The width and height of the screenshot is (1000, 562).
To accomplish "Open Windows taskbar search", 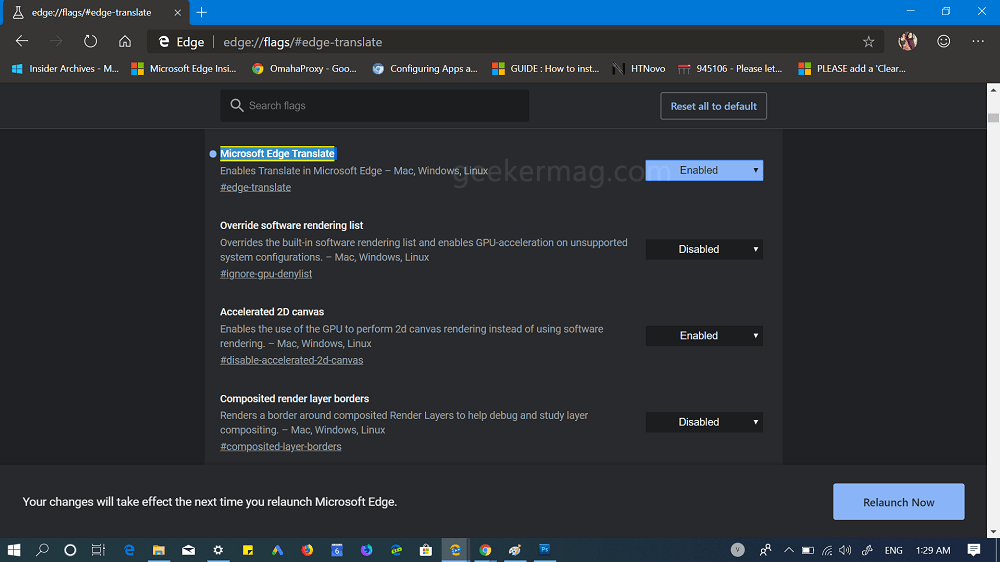I will point(42,550).
